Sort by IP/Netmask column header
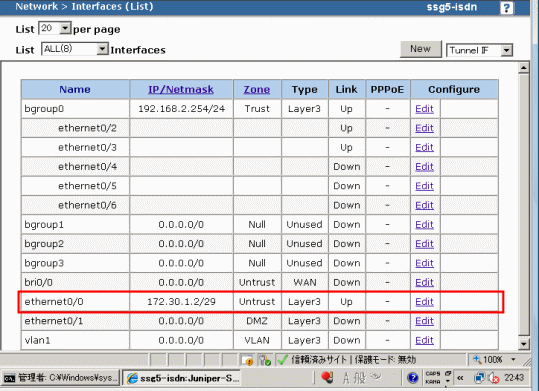This screenshot has height=391, width=539. [181, 89]
